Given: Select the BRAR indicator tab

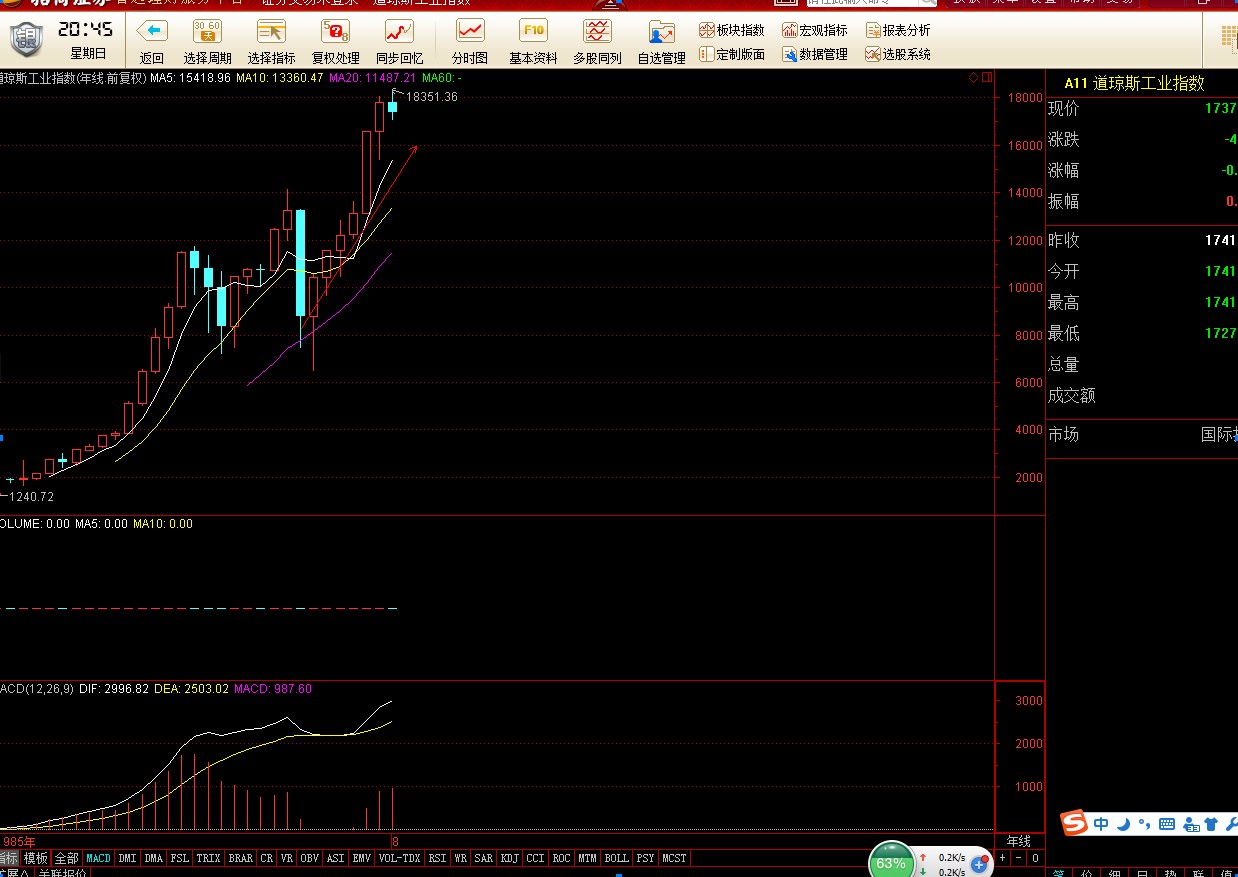Looking at the screenshot, I should (240, 858).
